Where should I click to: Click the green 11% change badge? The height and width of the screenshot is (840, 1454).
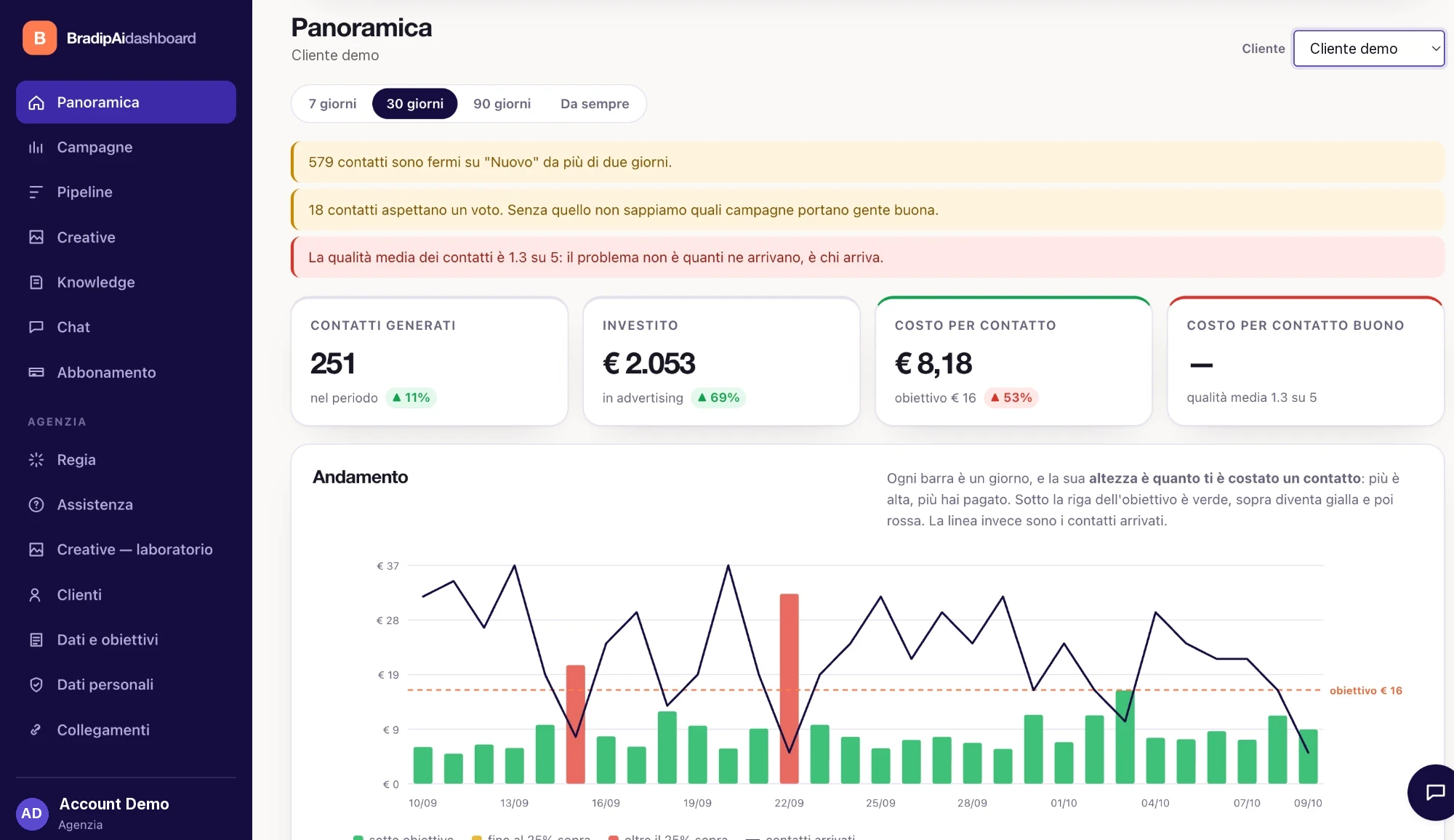point(411,397)
